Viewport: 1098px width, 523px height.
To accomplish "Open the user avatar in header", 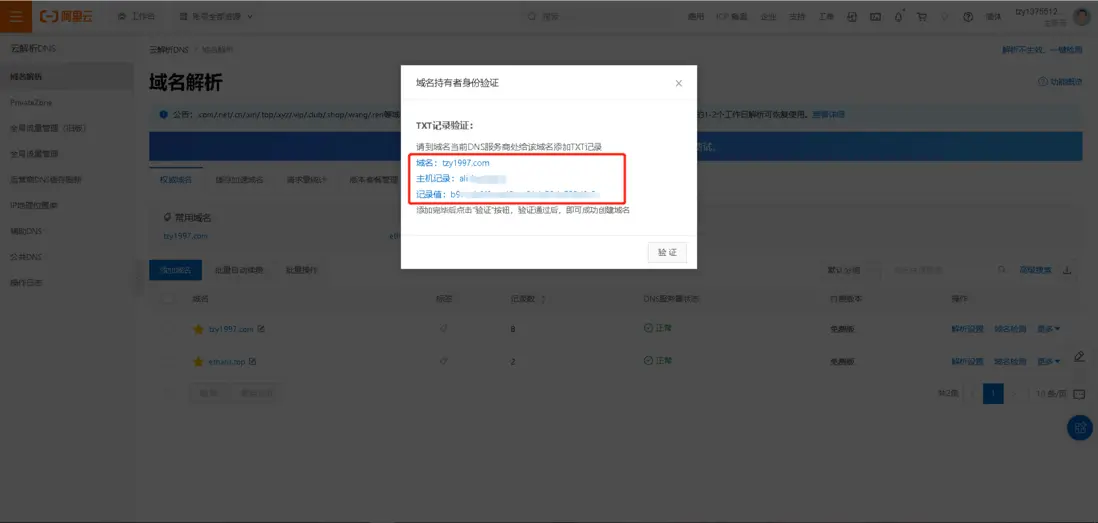I will [1083, 16].
